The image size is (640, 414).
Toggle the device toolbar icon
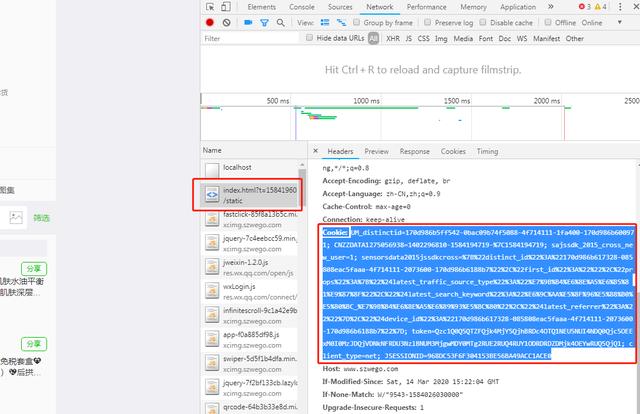click(227, 6)
